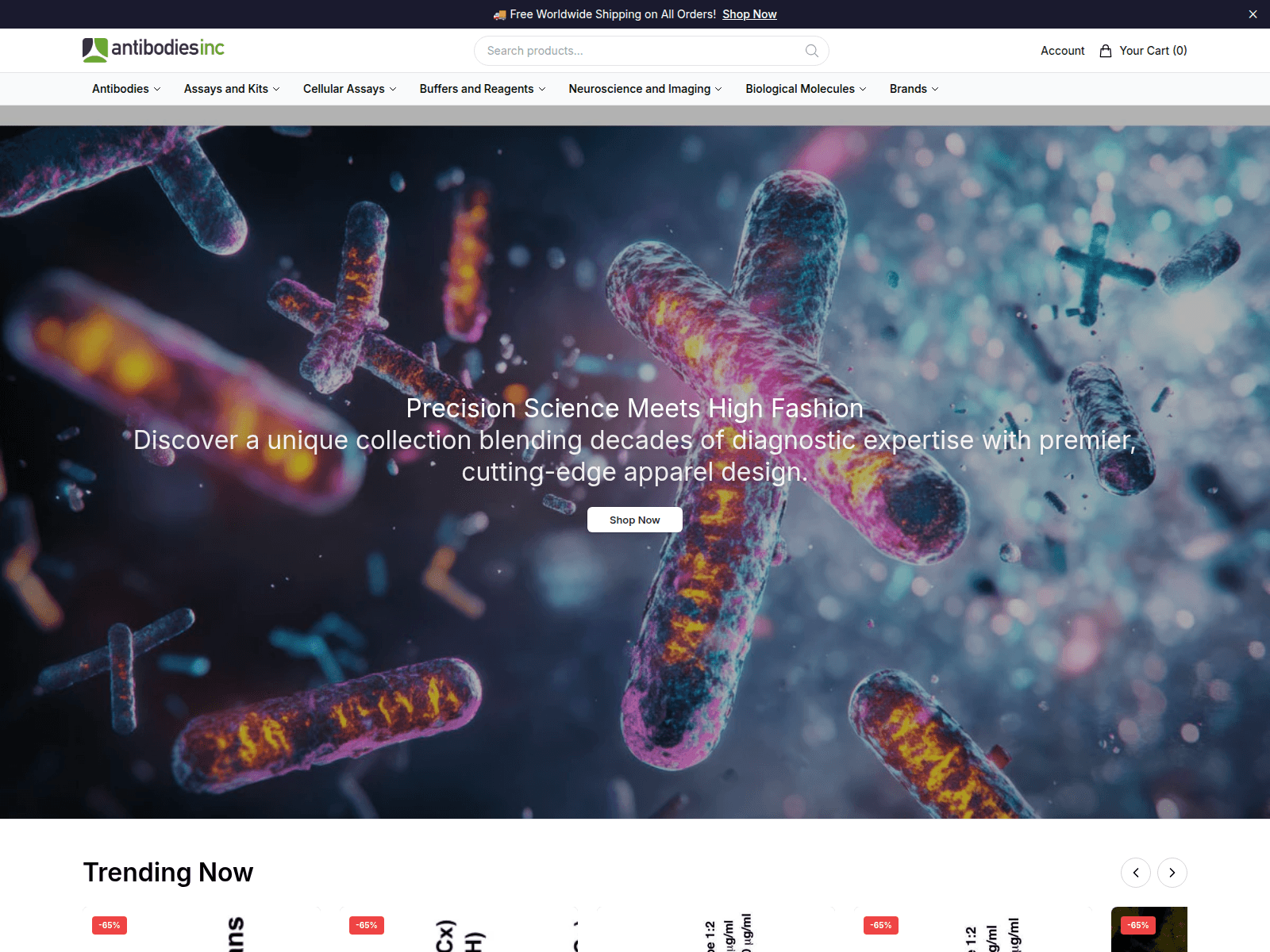Open Biological Molecules dropdown
Image resolution: width=1270 pixels, height=952 pixels.
[806, 89]
